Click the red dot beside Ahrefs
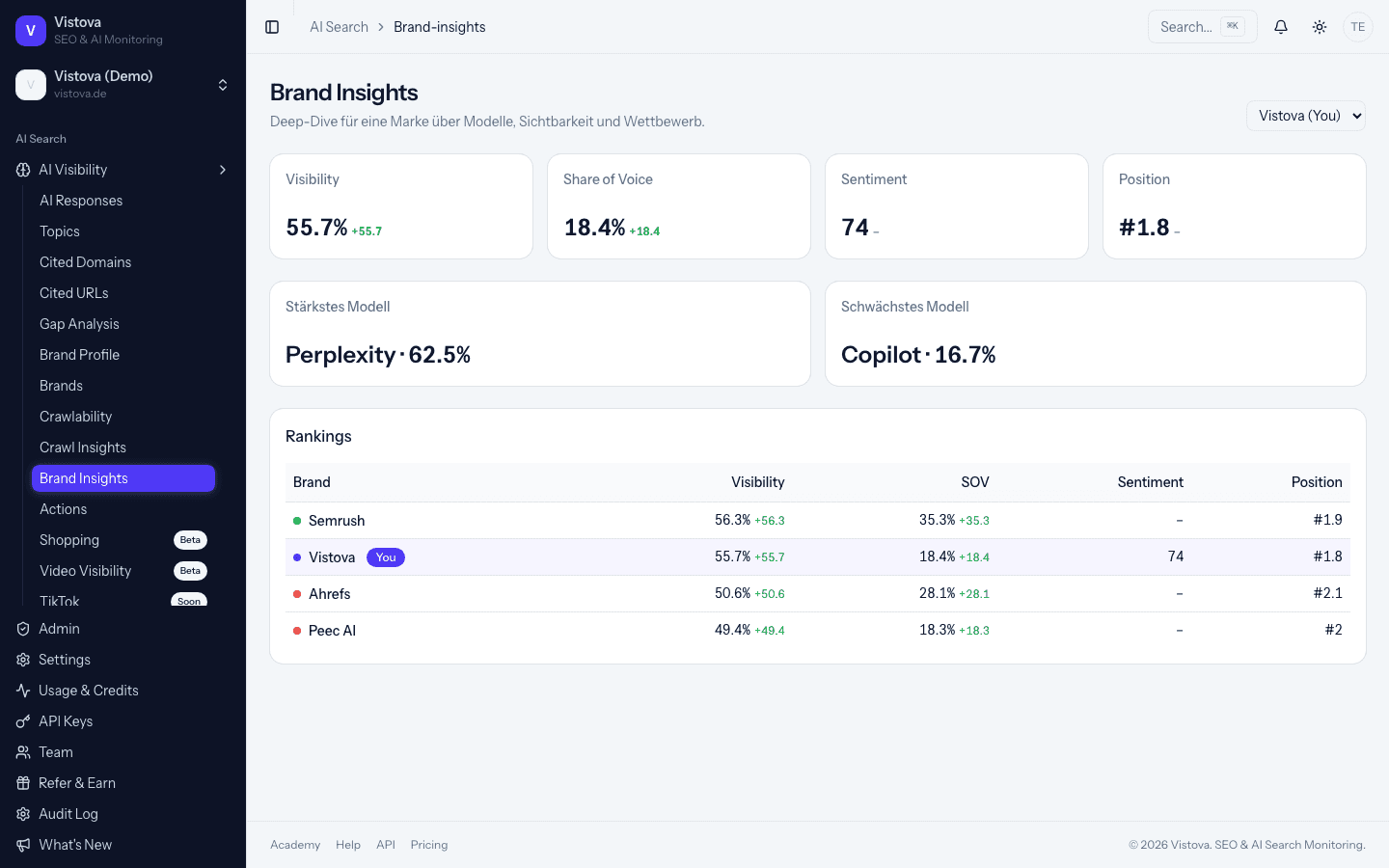This screenshot has height=868, width=1389. [297, 594]
